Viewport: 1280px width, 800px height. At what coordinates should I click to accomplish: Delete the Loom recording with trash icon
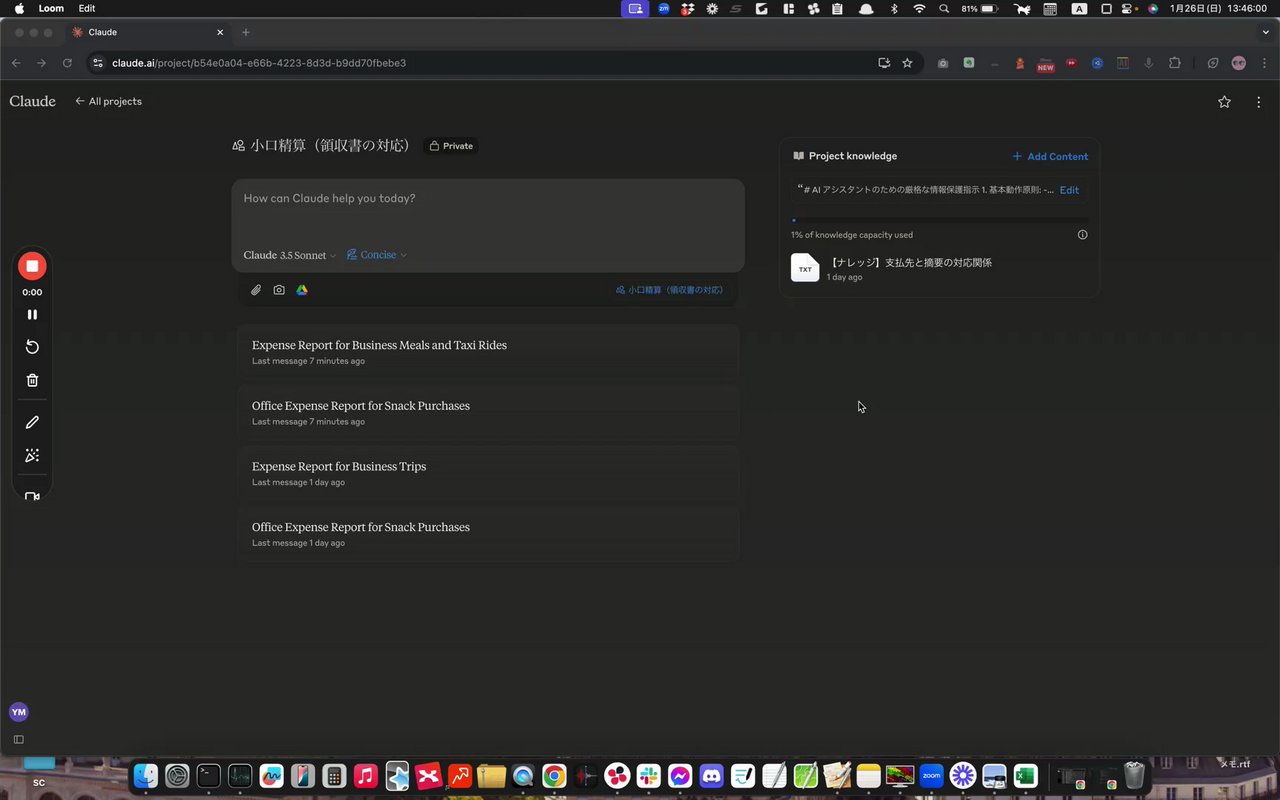[x=32, y=380]
